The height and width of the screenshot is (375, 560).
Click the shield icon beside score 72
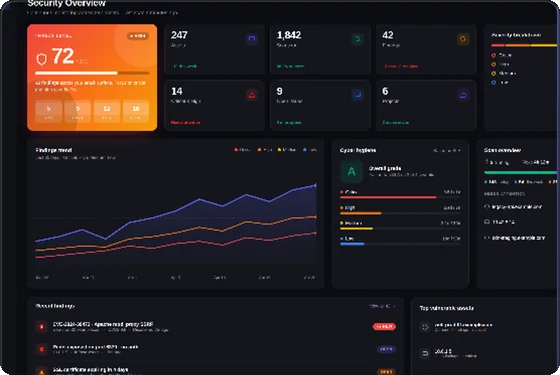(42, 59)
